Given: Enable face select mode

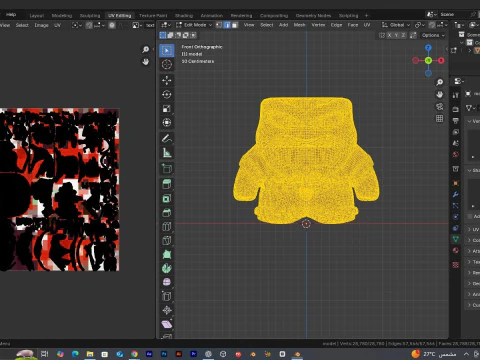Looking at the screenshot, I should click(235, 25).
